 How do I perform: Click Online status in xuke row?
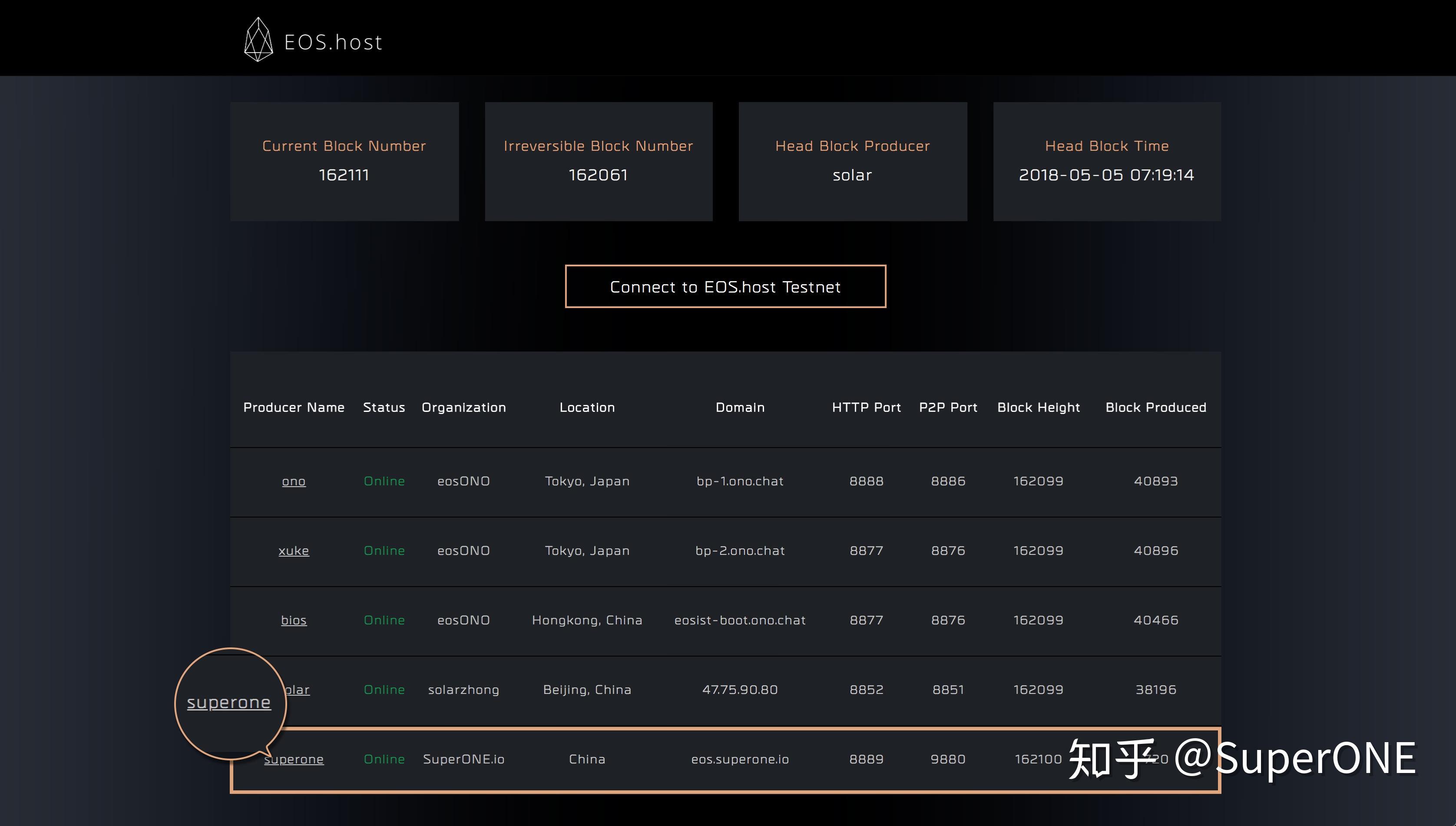pyautogui.click(x=384, y=551)
